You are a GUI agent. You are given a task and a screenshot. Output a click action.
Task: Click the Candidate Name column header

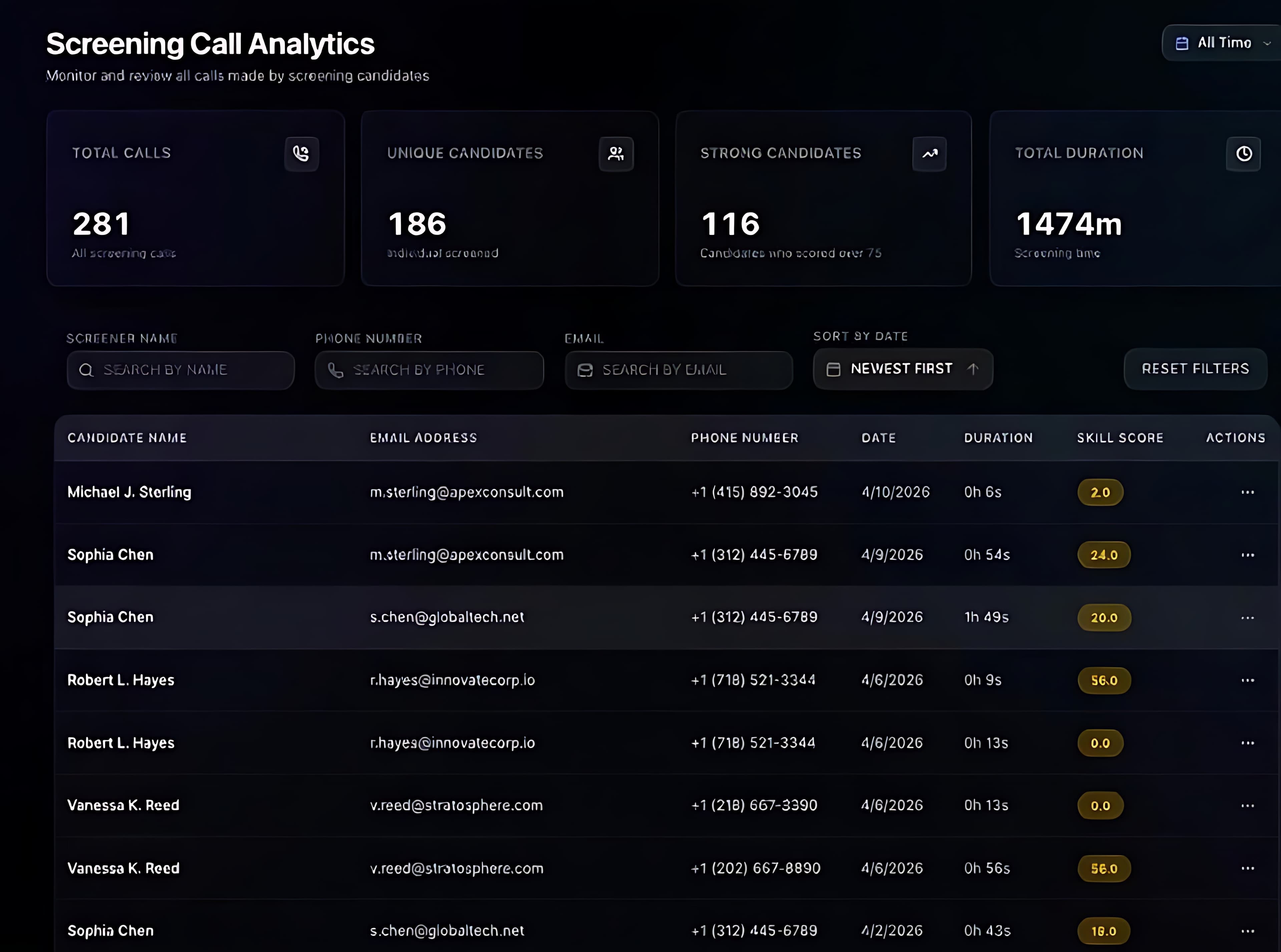(127, 438)
